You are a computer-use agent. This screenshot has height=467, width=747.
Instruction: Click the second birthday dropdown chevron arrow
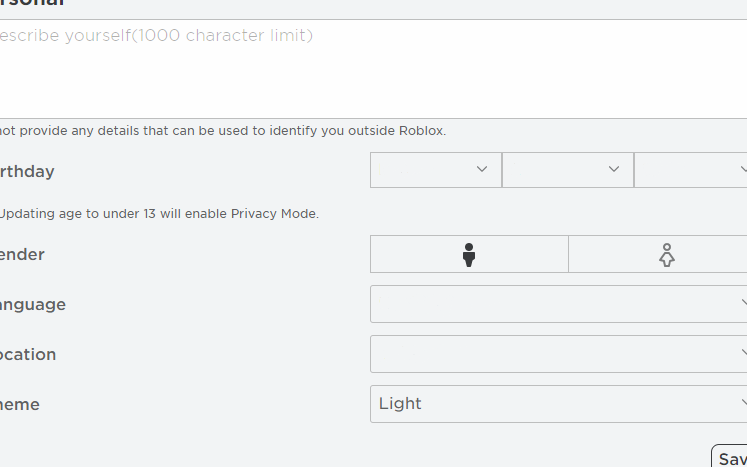[x=614, y=169]
